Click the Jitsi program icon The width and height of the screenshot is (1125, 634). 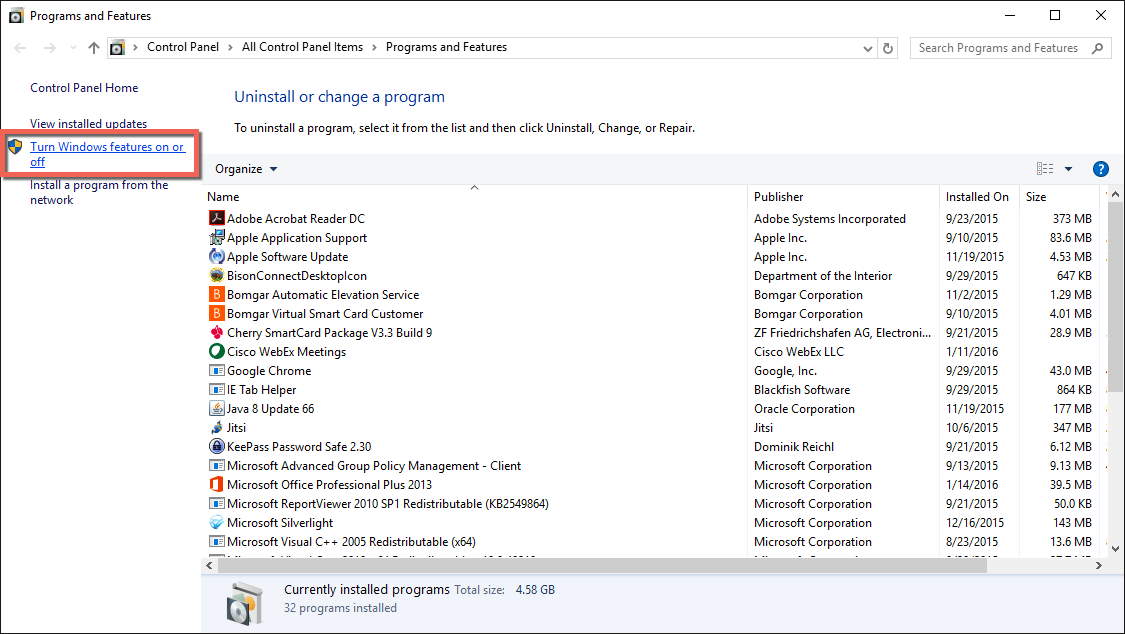217,427
